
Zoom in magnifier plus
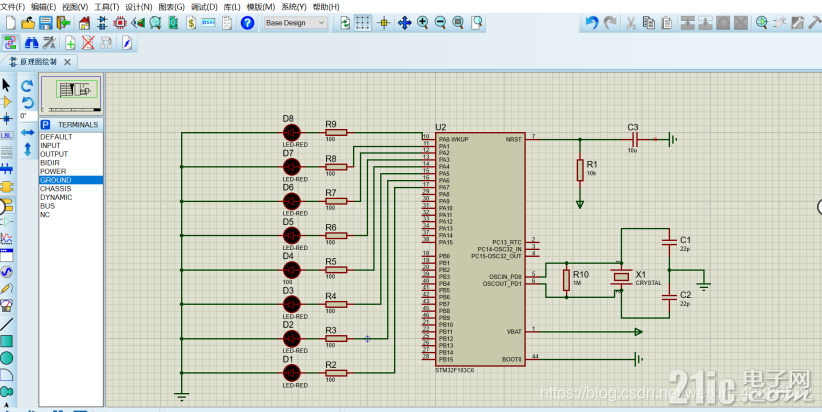pos(423,23)
